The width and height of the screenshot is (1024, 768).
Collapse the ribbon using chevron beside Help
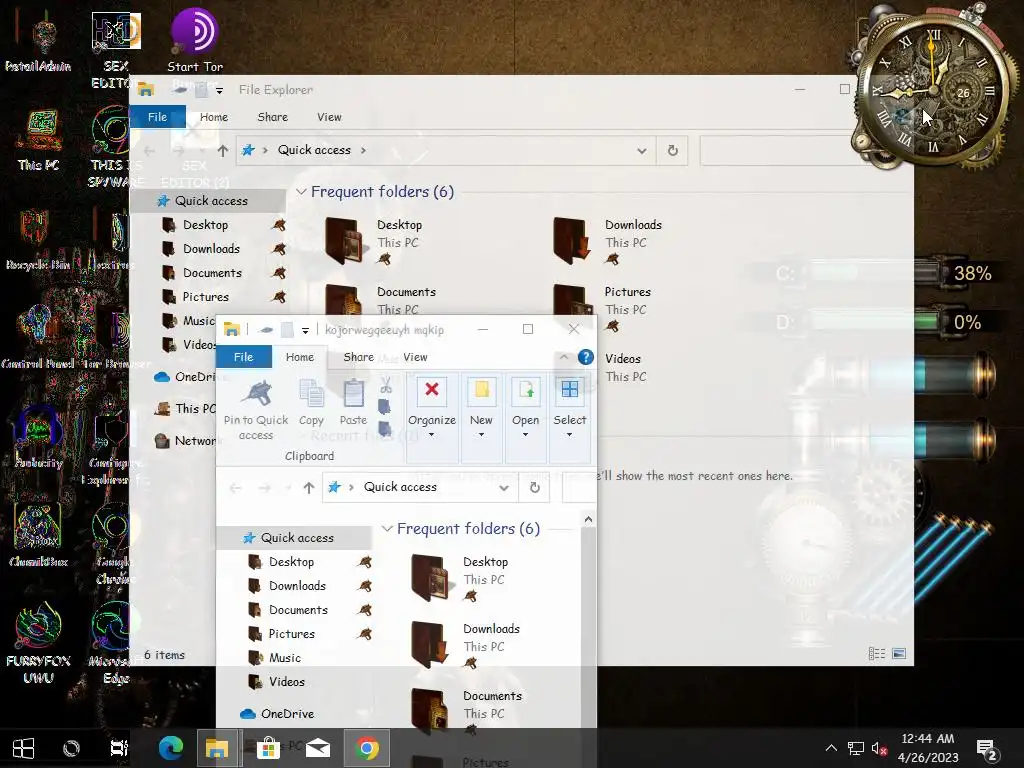[x=564, y=357]
